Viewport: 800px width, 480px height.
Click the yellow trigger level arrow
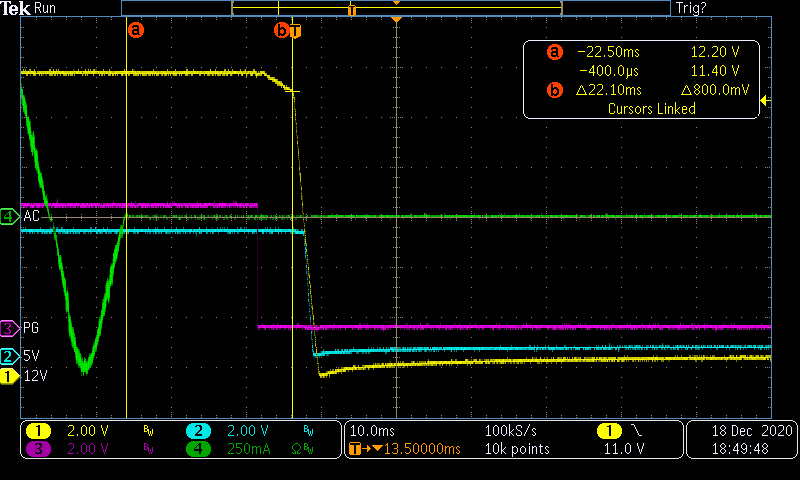pyautogui.click(x=765, y=100)
